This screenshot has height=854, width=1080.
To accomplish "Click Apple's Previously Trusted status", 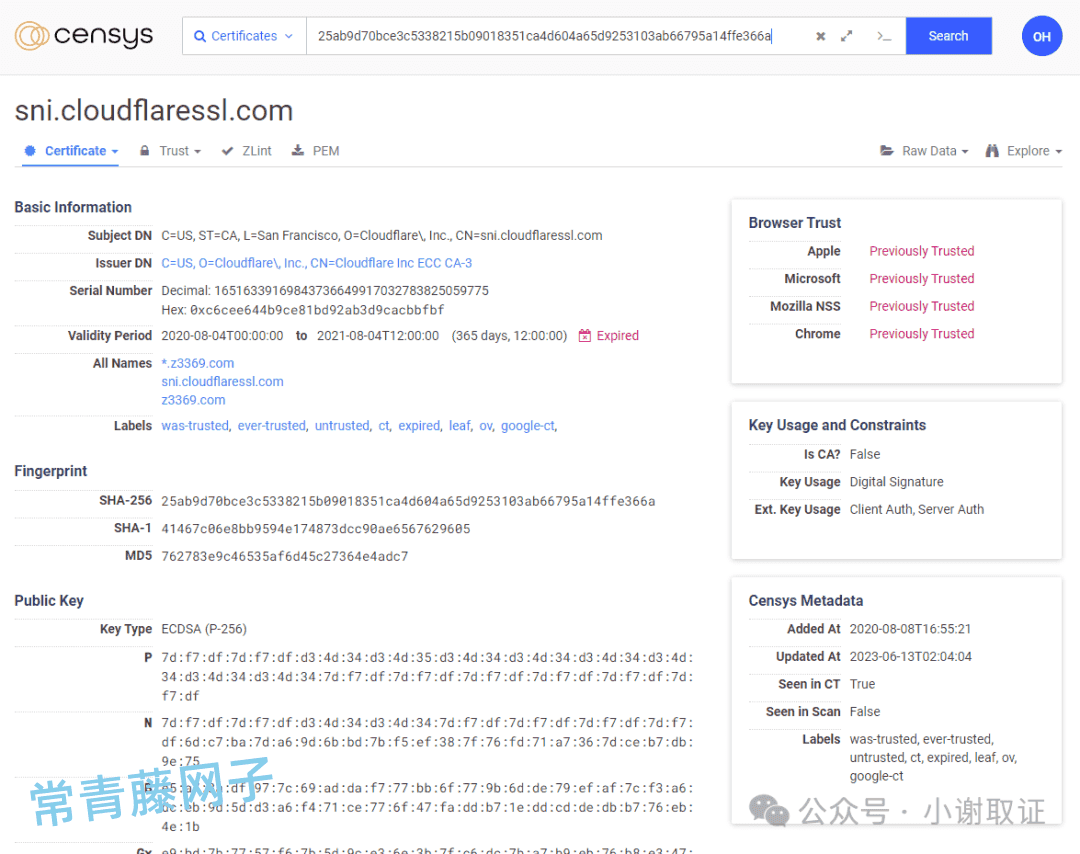I will (x=922, y=251).
